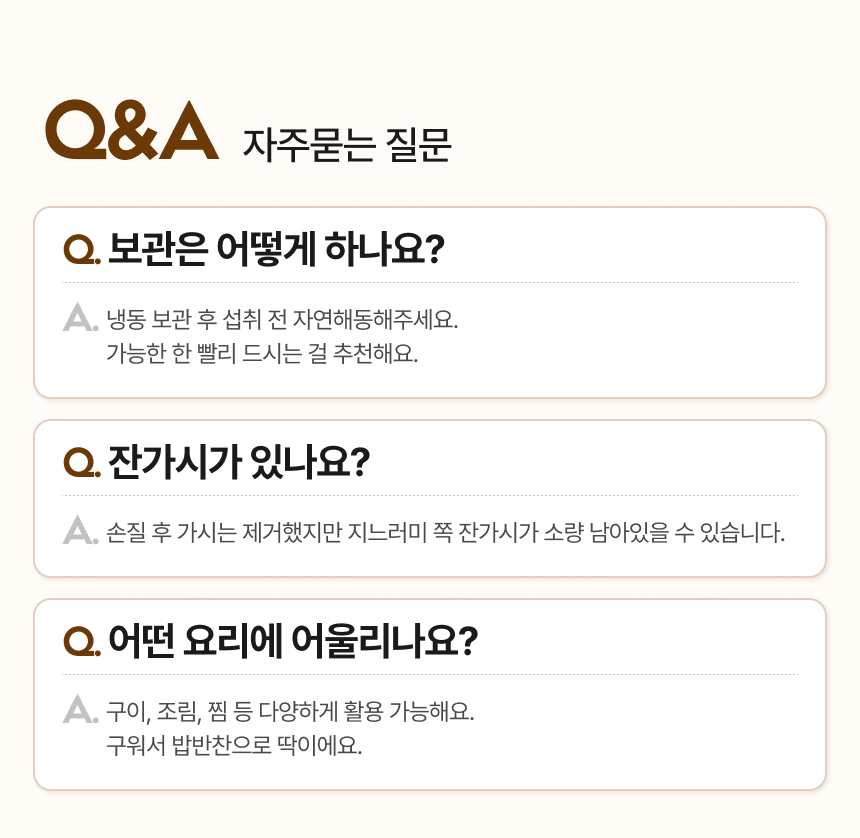
Task: Click the line 가능한 한 빨리 드시는 걸 추천해요
Action: (261, 354)
